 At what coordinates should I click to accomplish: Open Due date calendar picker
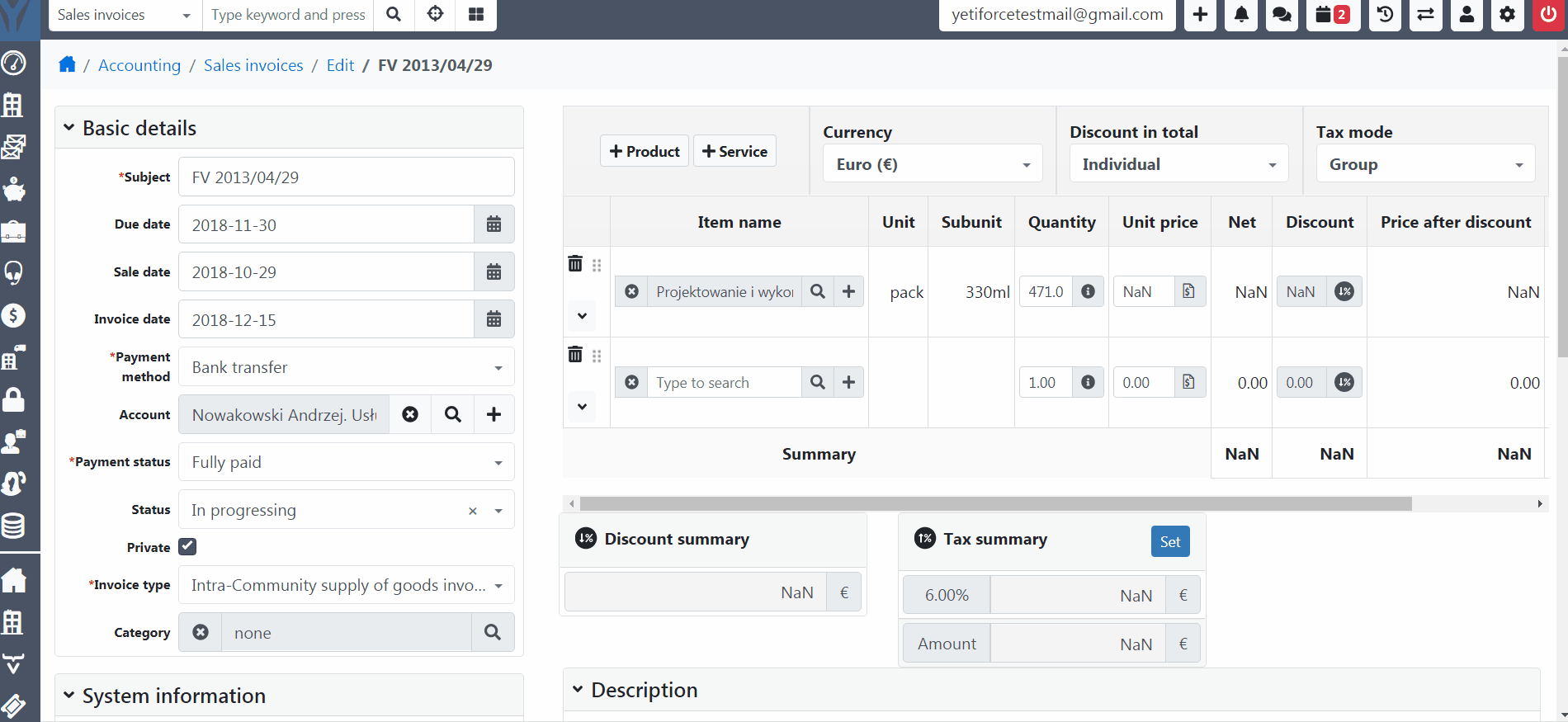pyautogui.click(x=494, y=224)
